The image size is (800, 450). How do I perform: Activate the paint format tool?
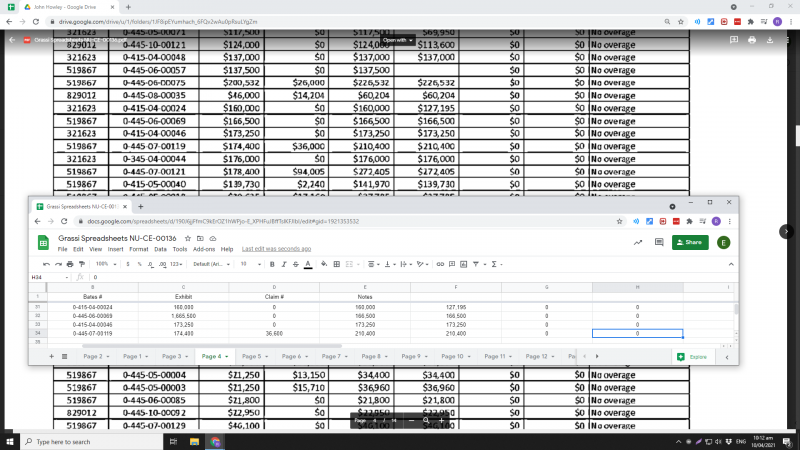pyautogui.click(x=82, y=264)
